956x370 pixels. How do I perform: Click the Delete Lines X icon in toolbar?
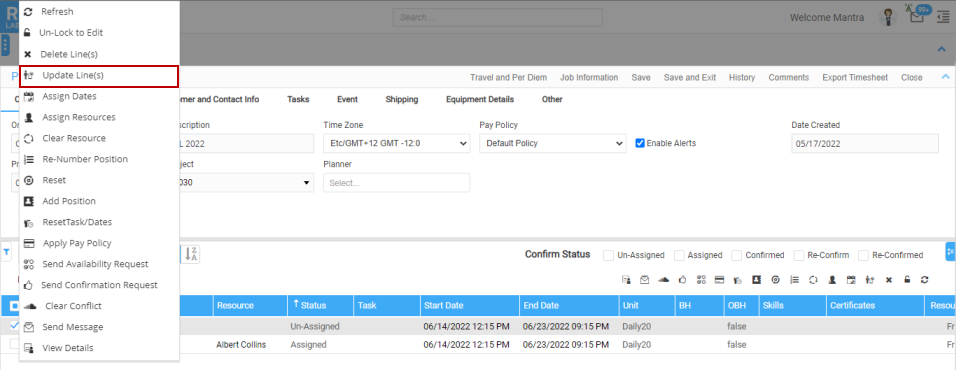(889, 280)
